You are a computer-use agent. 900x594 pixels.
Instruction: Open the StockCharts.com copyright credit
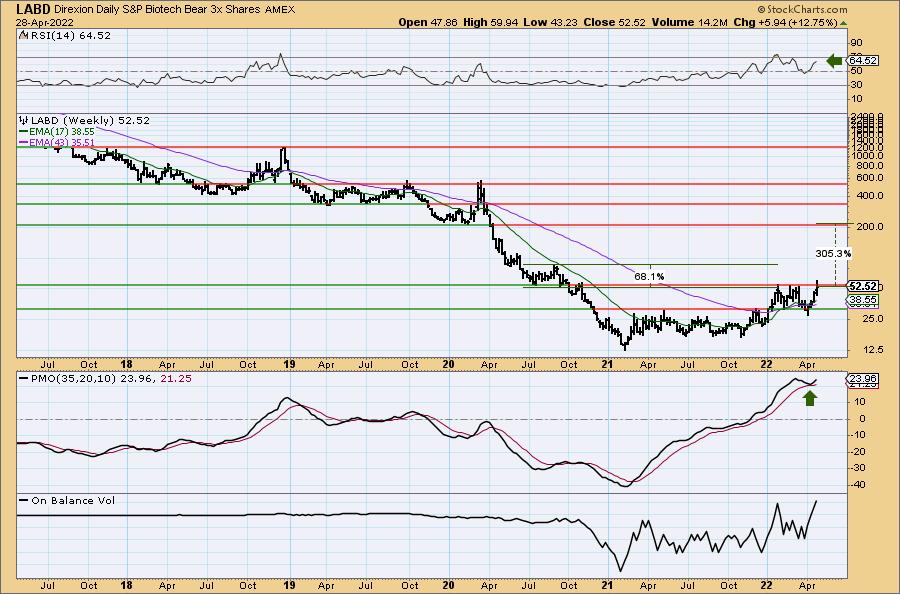(802, 9)
